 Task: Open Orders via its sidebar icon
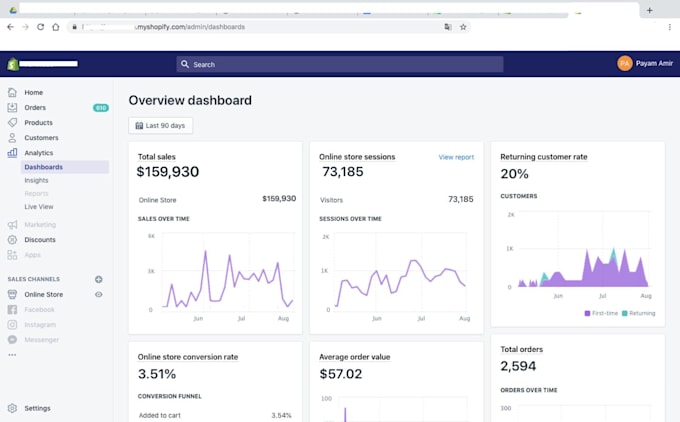point(12,107)
